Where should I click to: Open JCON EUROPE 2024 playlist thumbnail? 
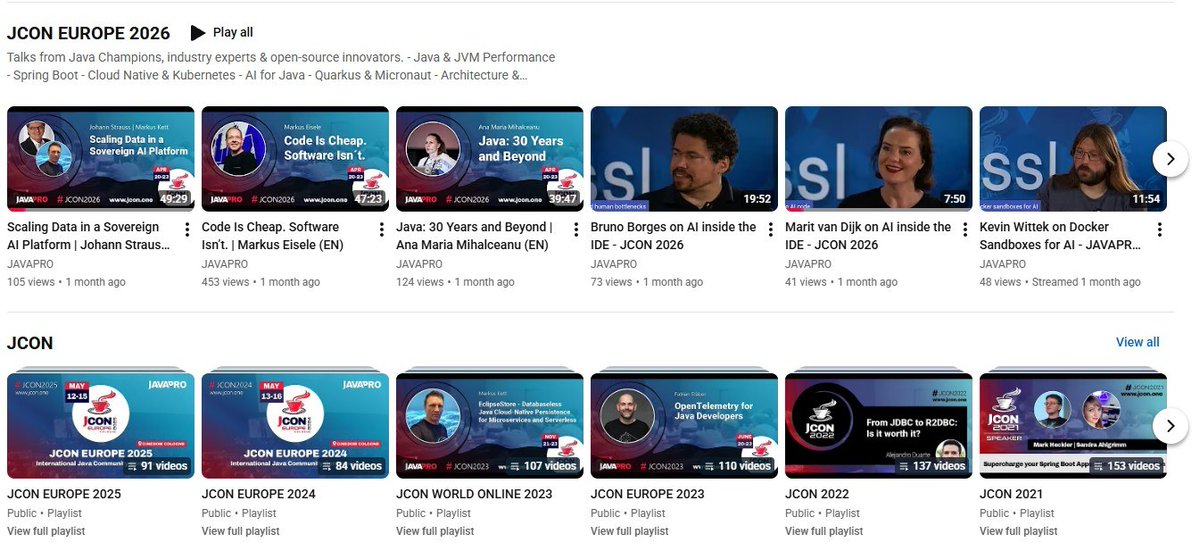(295, 425)
